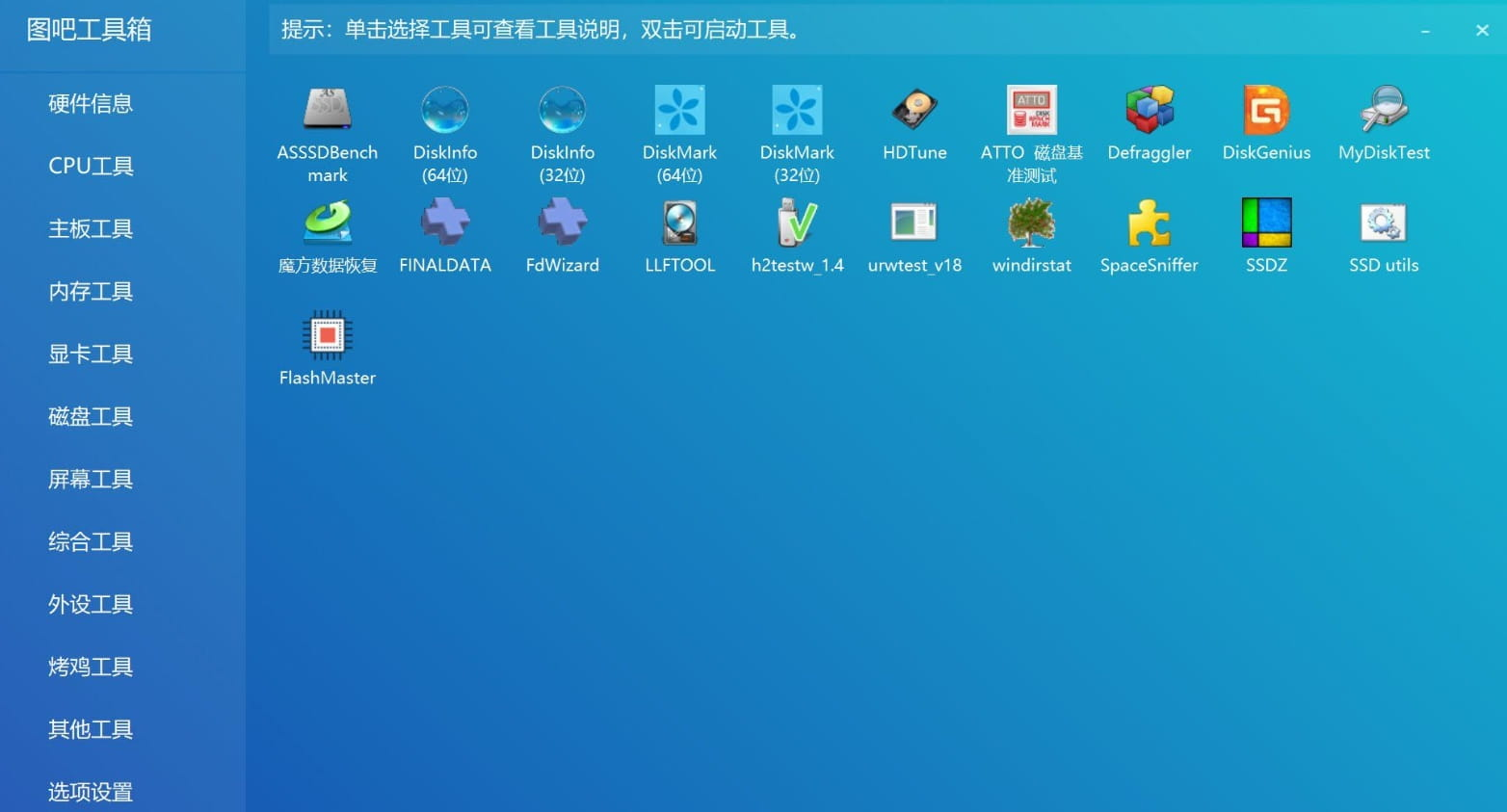Screen dimensions: 1507x812
Task: Select the MyDiskTest icon
Action: tap(1385, 110)
